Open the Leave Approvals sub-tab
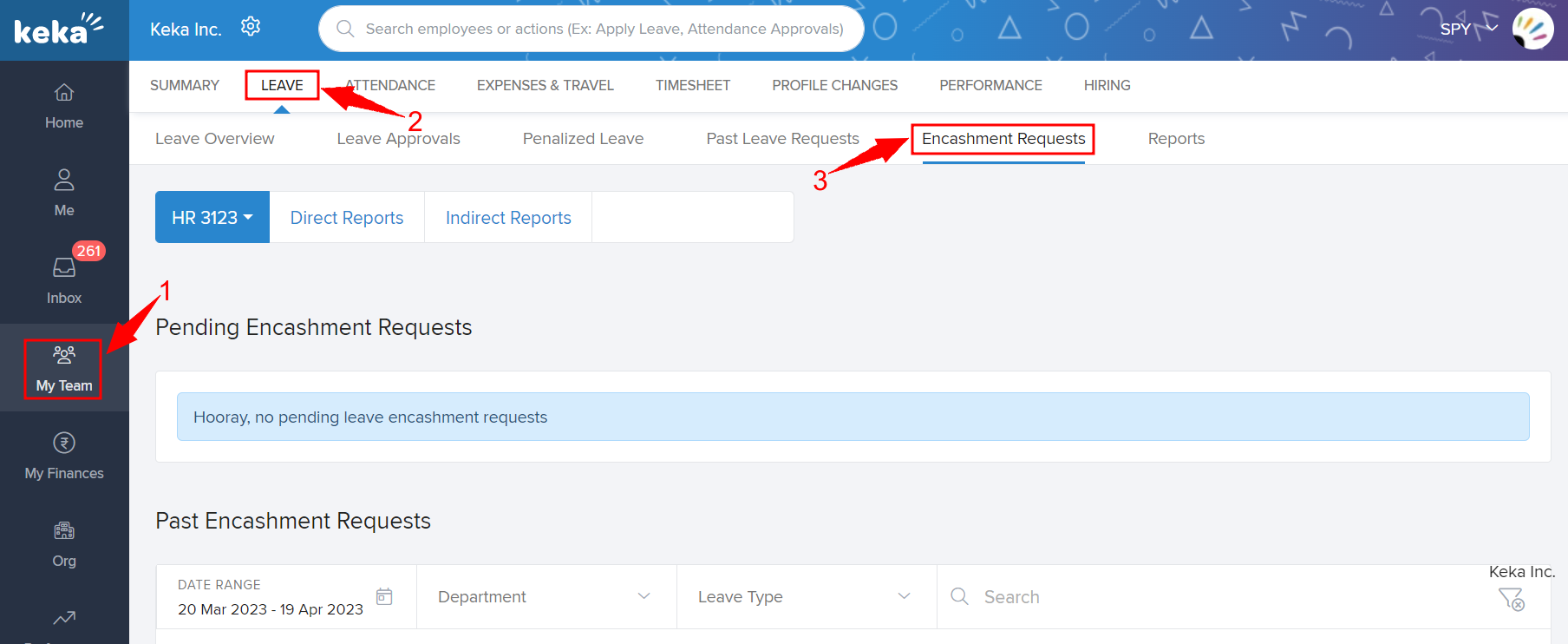The width and height of the screenshot is (1568, 644). point(398,139)
